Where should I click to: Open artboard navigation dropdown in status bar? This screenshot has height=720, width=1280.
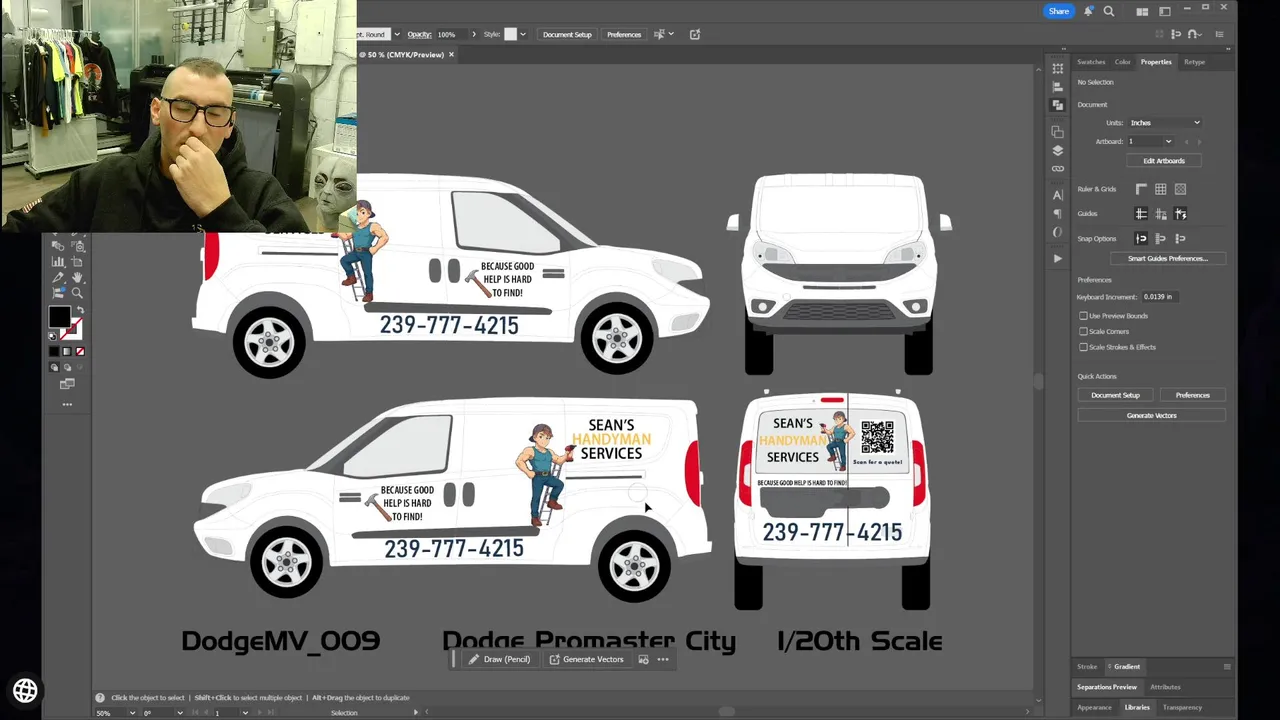pyautogui.click(x=245, y=713)
